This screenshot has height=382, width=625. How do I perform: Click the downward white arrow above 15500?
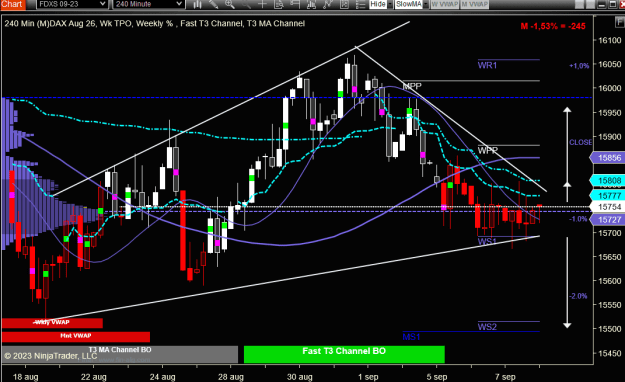point(567,282)
